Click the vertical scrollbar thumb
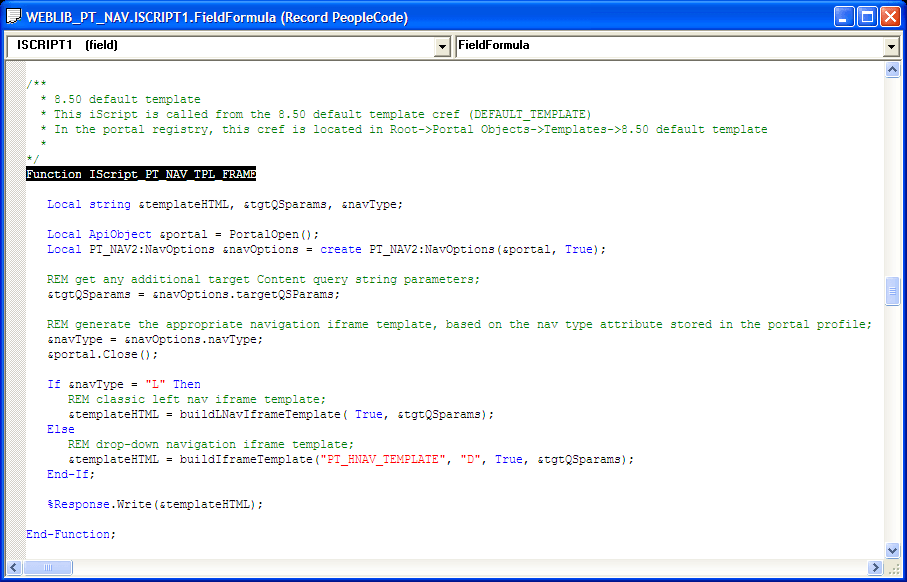The width and height of the screenshot is (907, 582). 893,290
